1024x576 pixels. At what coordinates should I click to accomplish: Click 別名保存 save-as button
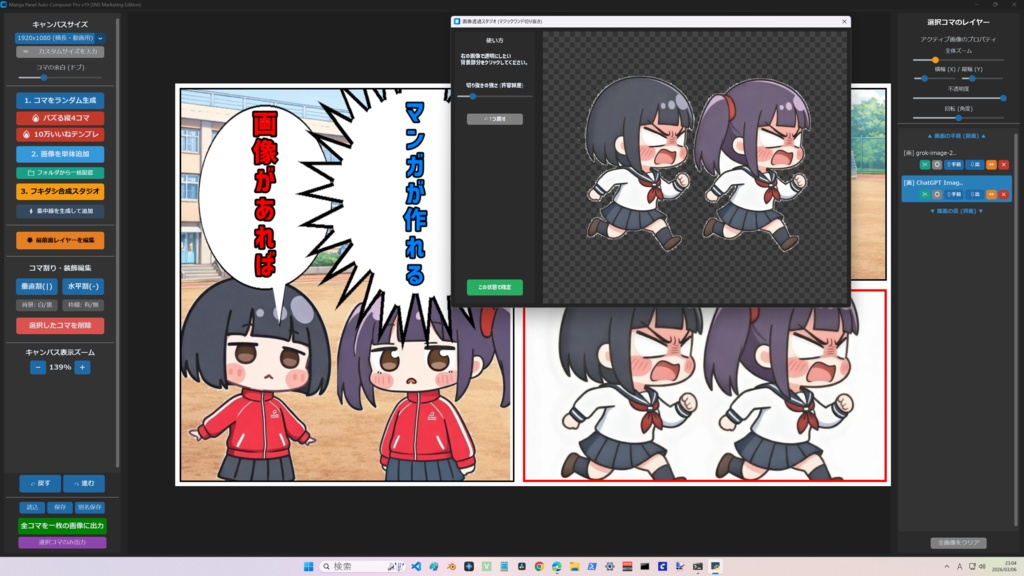click(89, 507)
